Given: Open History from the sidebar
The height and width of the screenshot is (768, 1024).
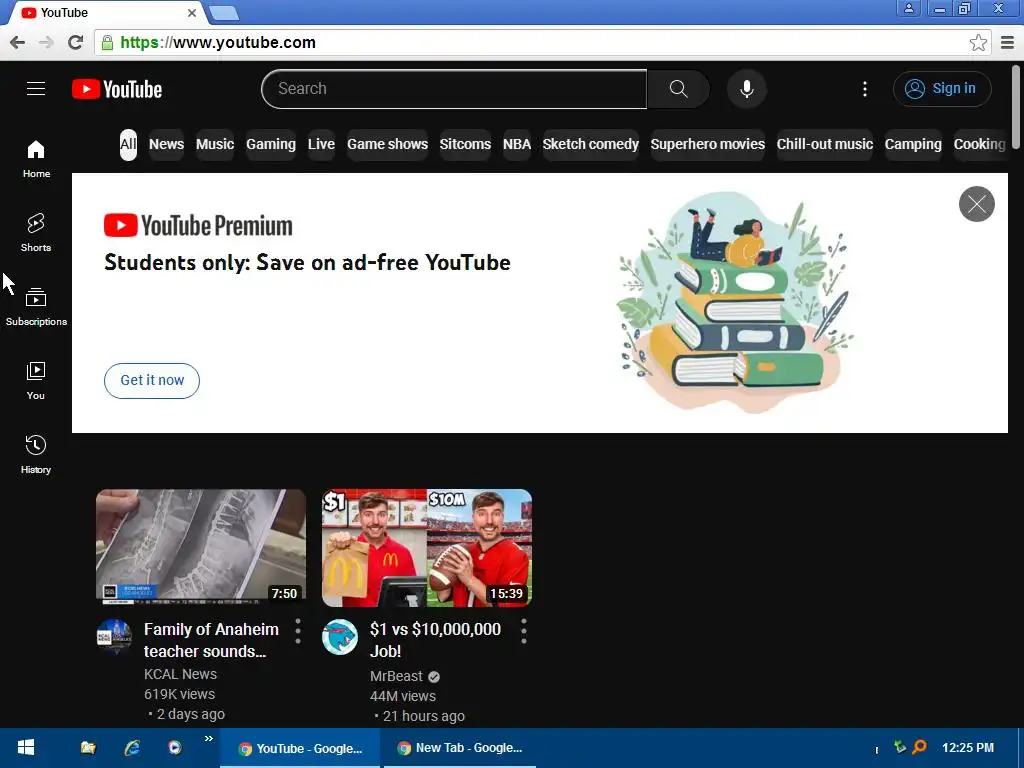Looking at the screenshot, I should 36,455.
